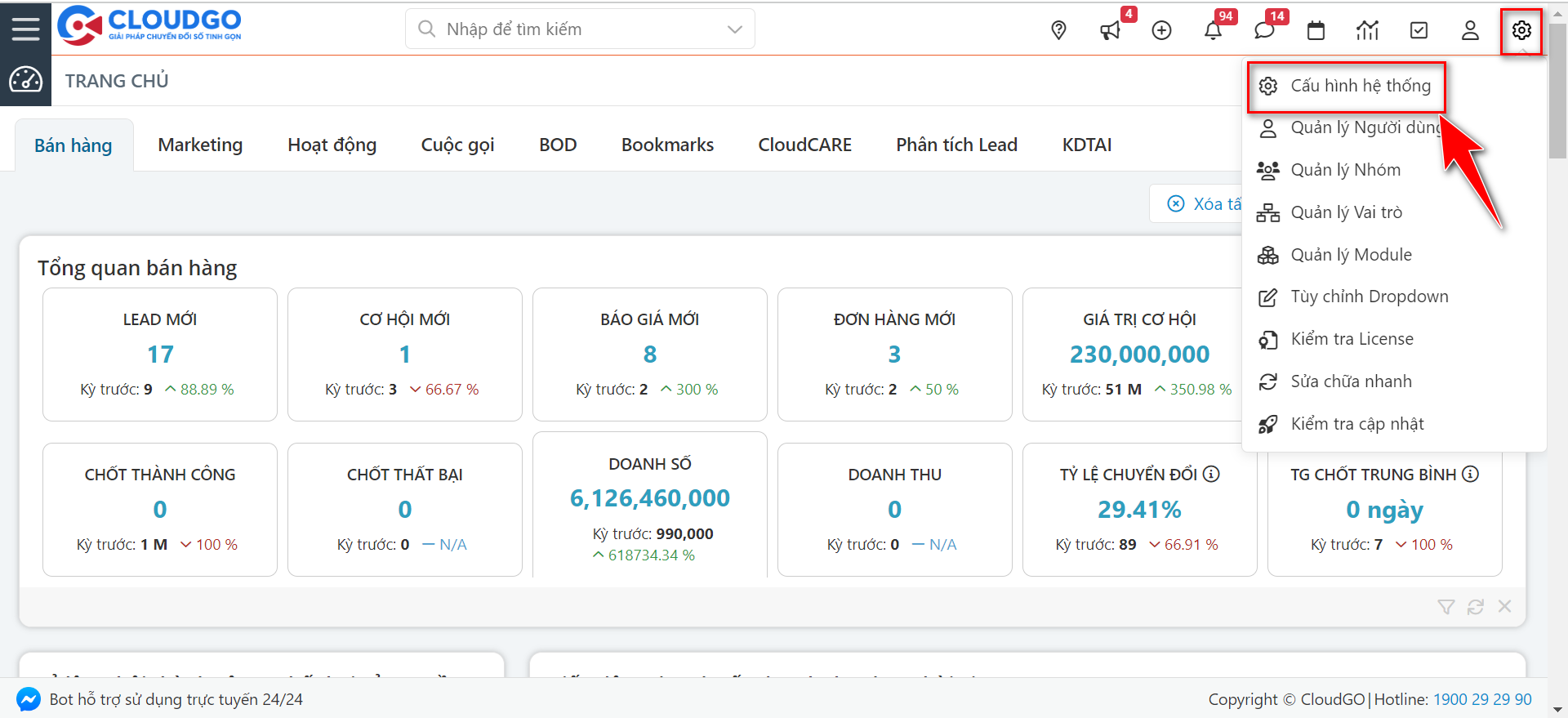Open the megaphone announcements icon

point(1110,30)
